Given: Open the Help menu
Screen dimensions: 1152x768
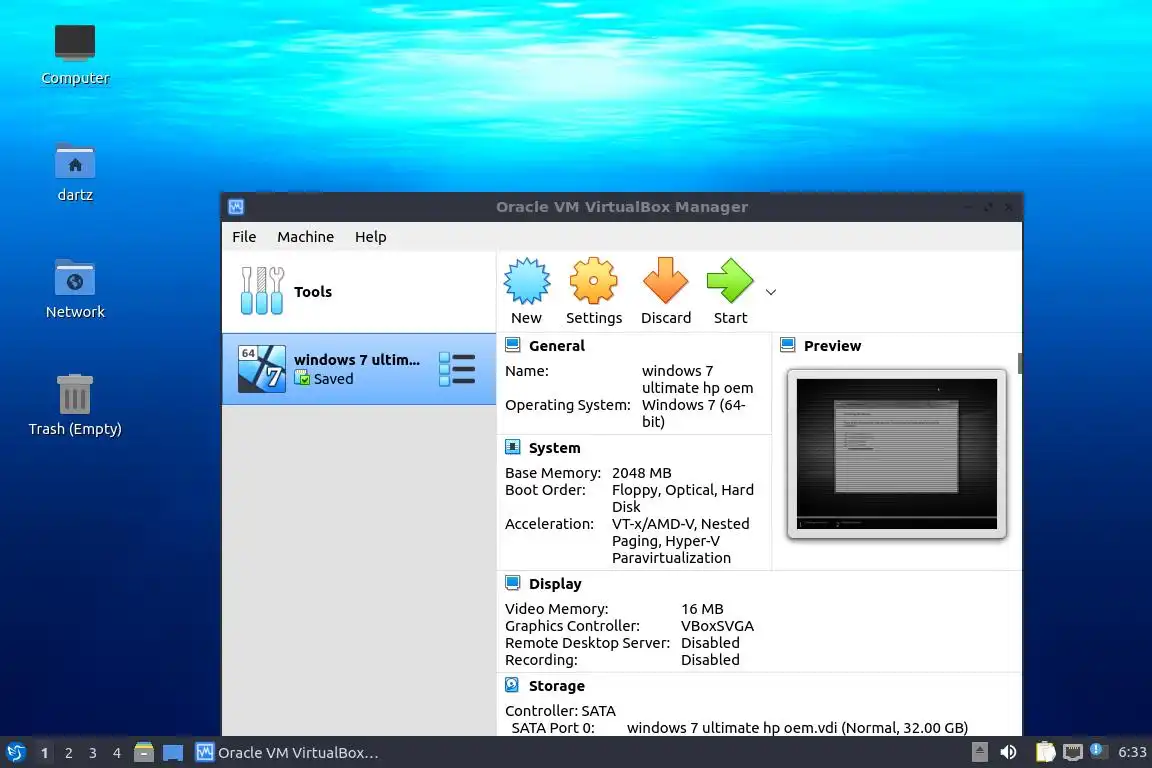Looking at the screenshot, I should click(x=370, y=237).
